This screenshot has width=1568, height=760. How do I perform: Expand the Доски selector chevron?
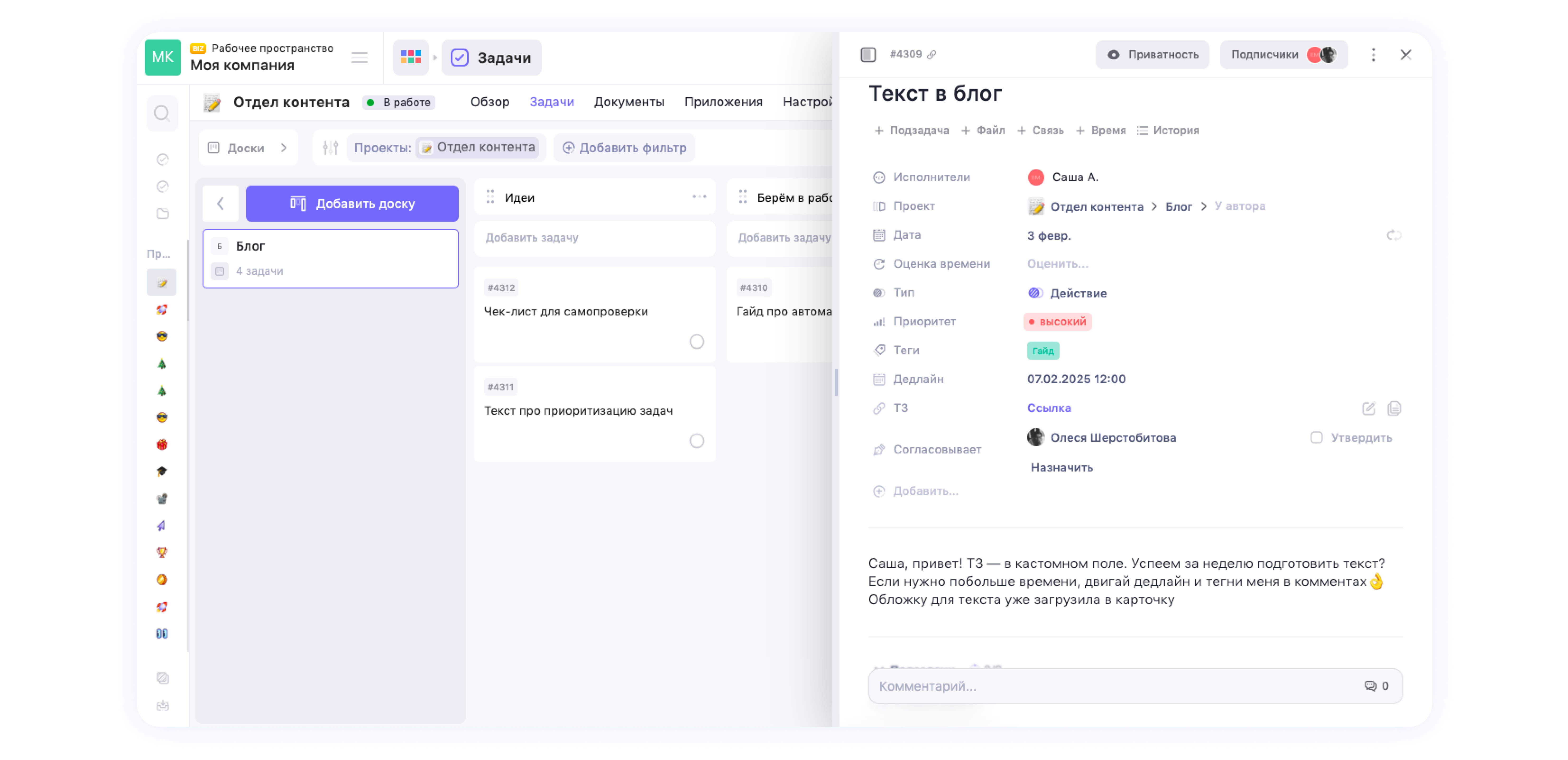pyautogui.click(x=284, y=148)
